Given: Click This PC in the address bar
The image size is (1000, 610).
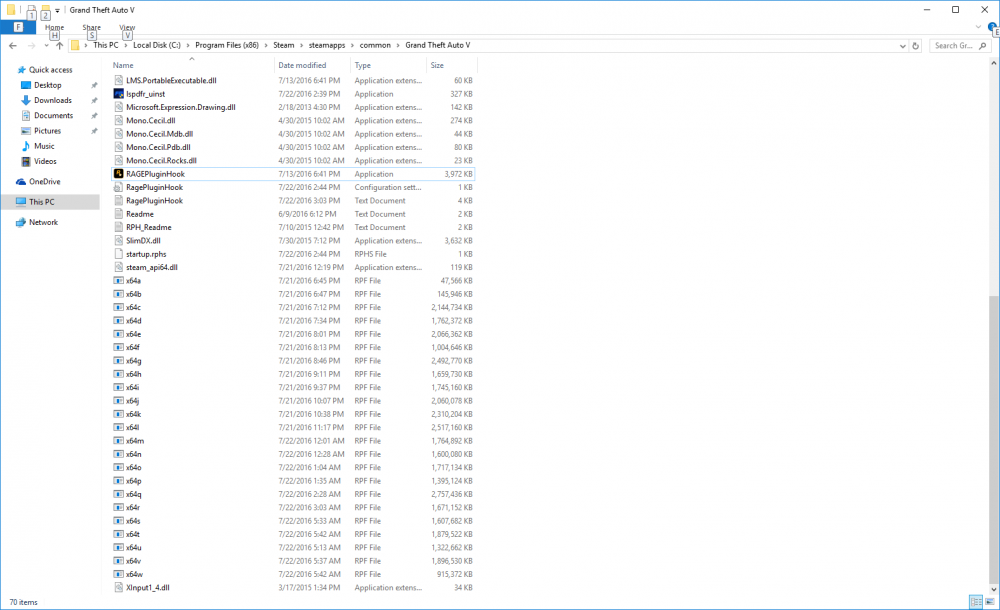Looking at the screenshot, I should tap(106, 45).
